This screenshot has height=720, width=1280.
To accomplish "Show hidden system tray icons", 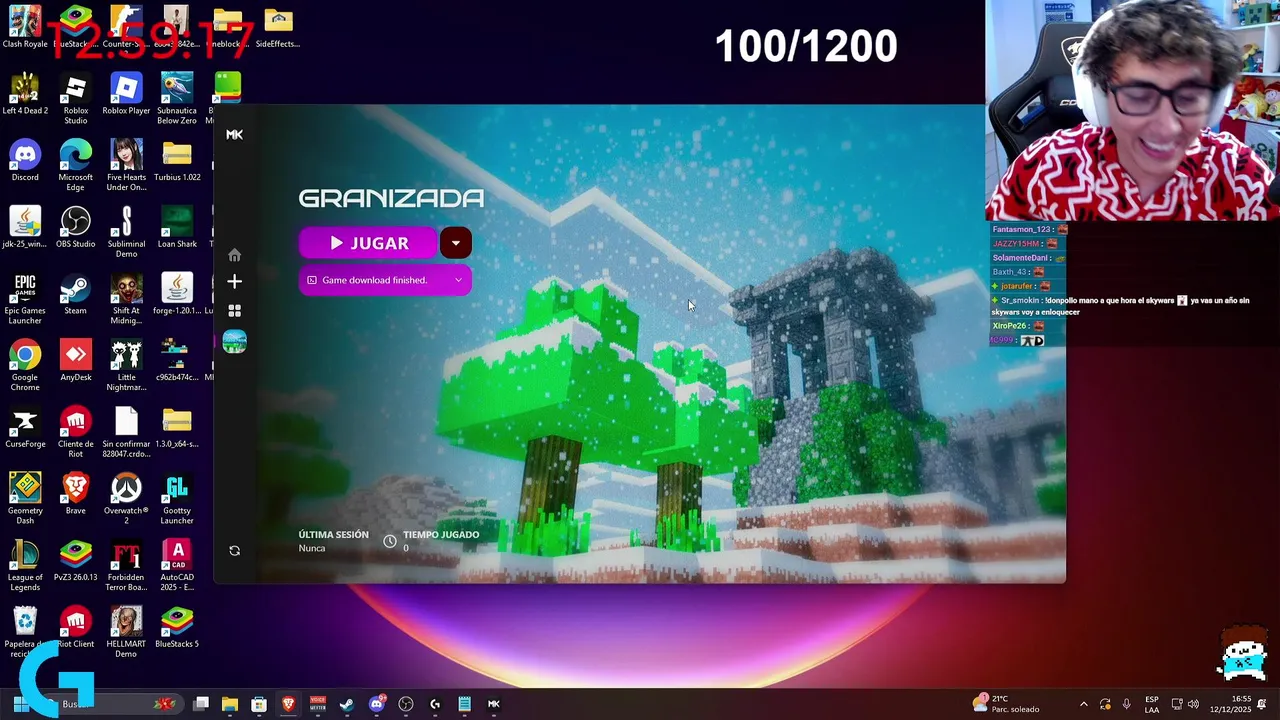I will [1083, 704].
